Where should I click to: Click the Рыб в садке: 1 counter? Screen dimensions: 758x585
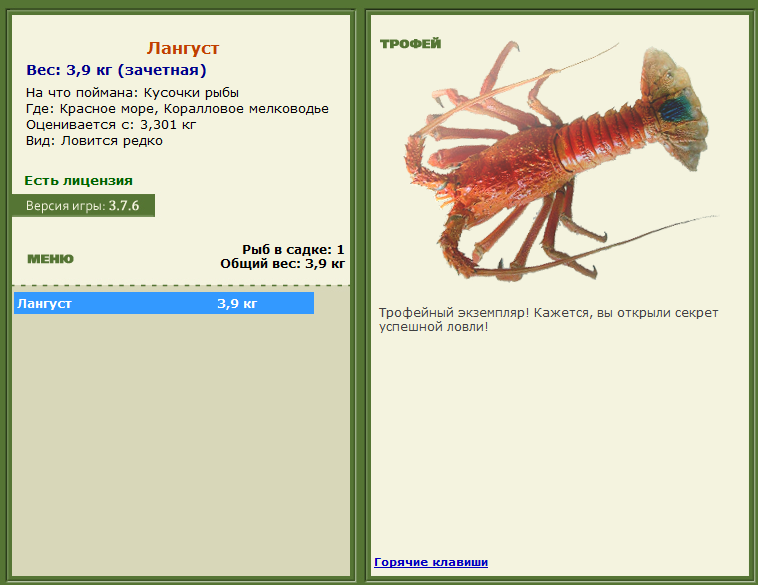pos(293,249)
